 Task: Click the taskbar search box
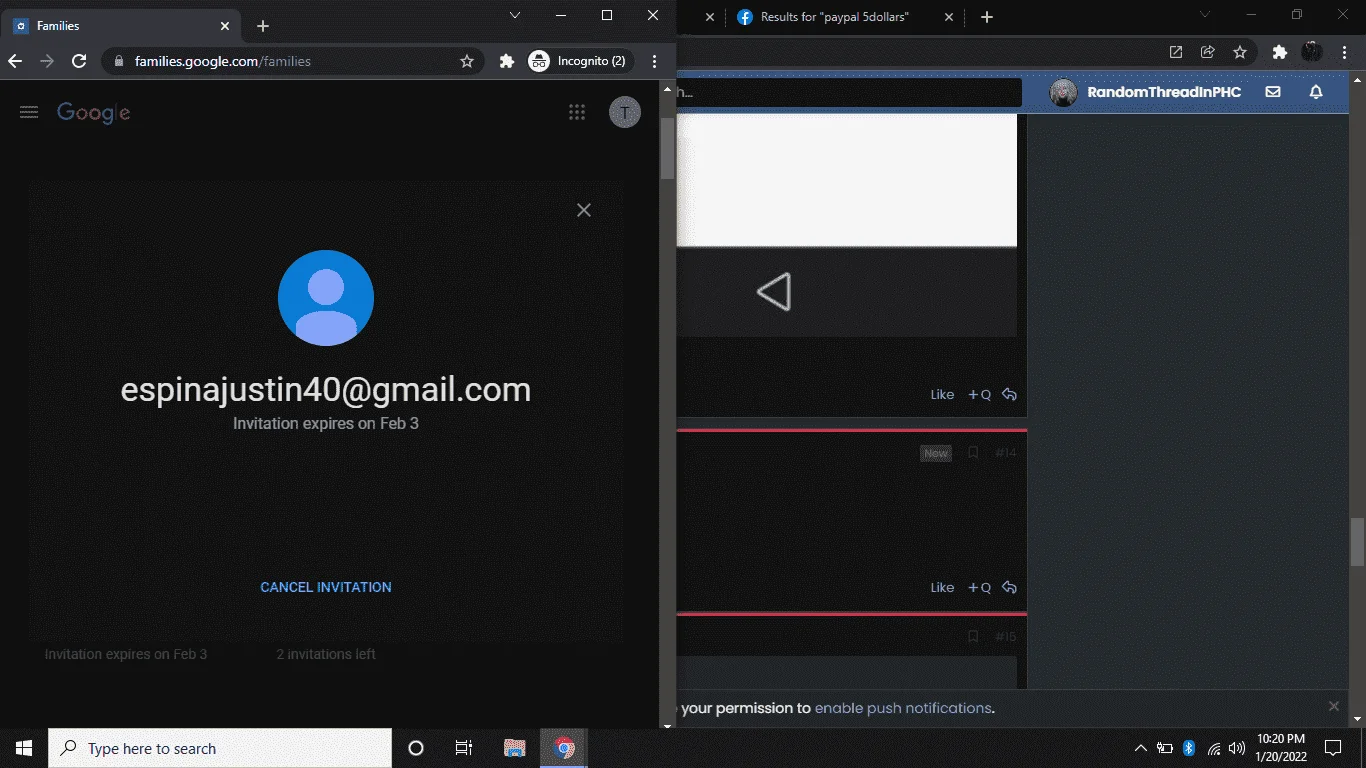(220, 748)
